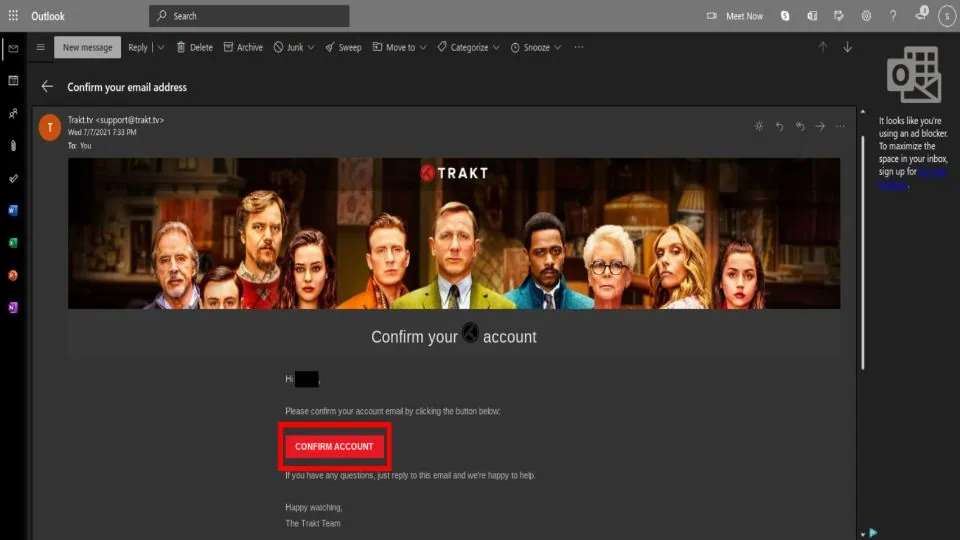Screen dimensions: 960x540
Task: Open the Files attachment icon in left rail
Action: (13, 146)
